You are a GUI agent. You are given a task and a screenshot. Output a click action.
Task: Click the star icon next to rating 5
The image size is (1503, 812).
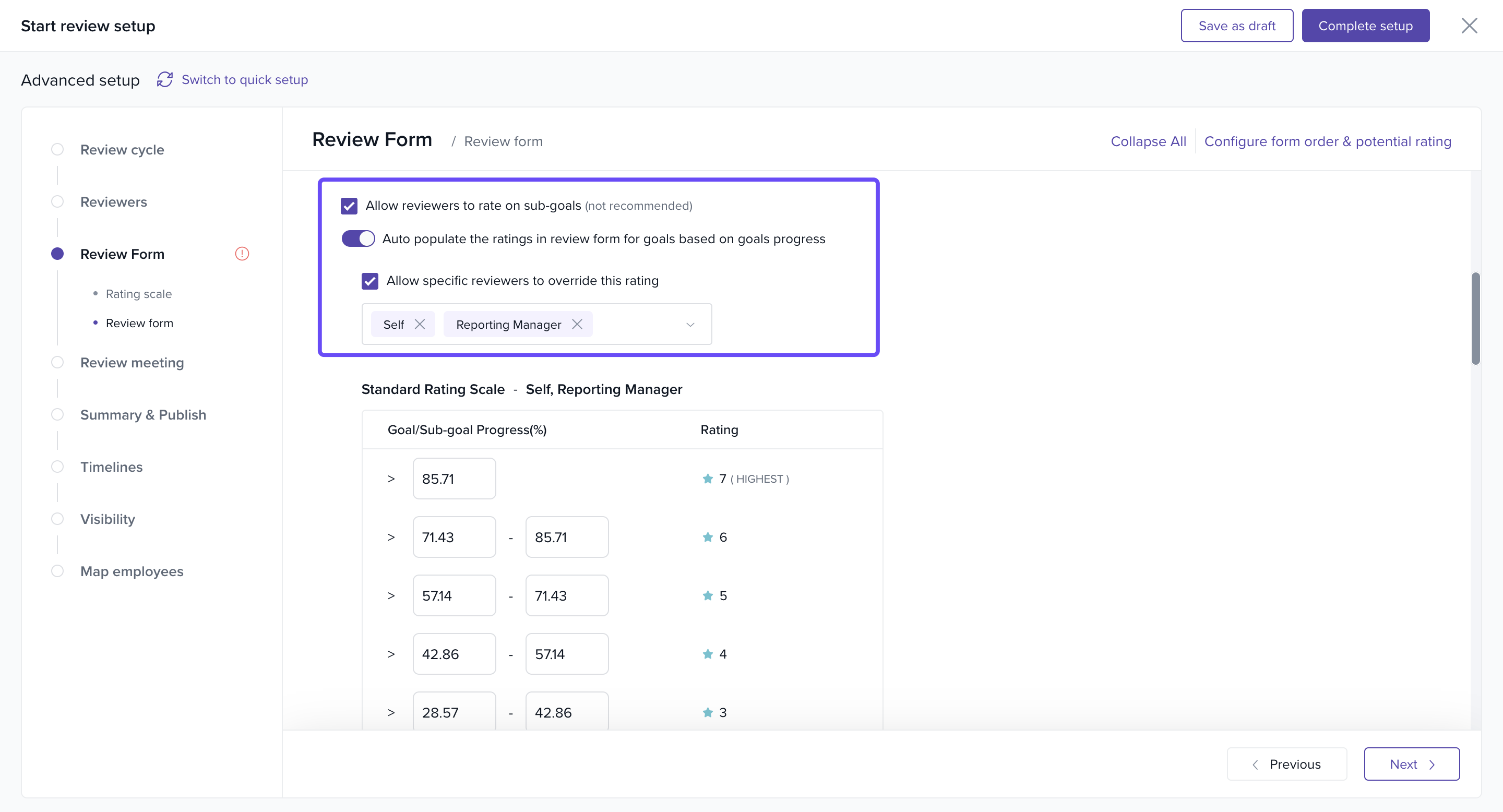(x=708, y=595)
